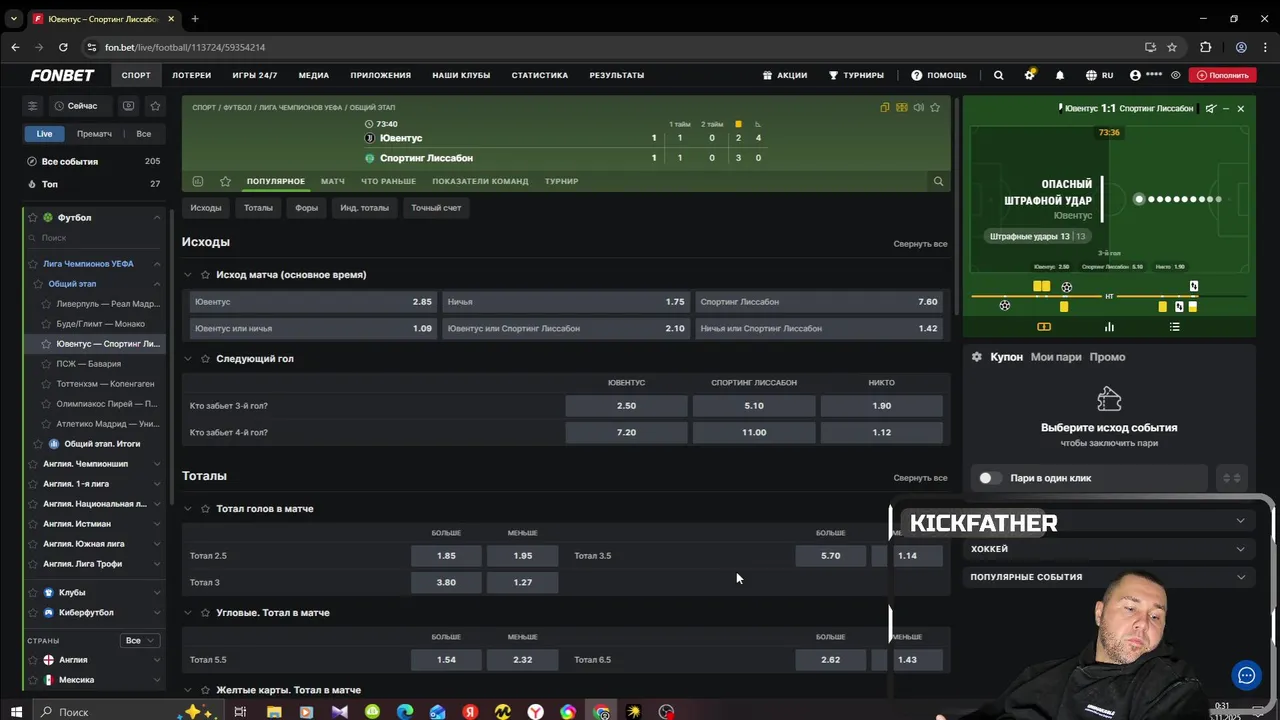Expand Англия. 1-я лига league
Image resolution: width=1280 pixels, height=720 pixels.
(157, 484)
